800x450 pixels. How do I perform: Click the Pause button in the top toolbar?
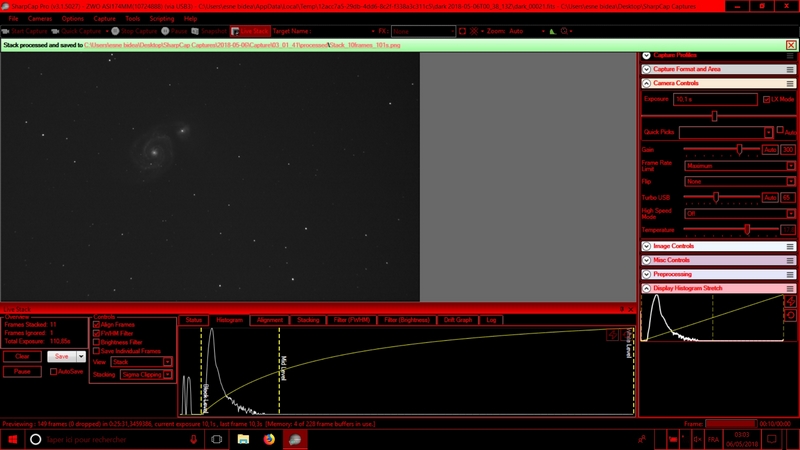(x=174, y=31)
